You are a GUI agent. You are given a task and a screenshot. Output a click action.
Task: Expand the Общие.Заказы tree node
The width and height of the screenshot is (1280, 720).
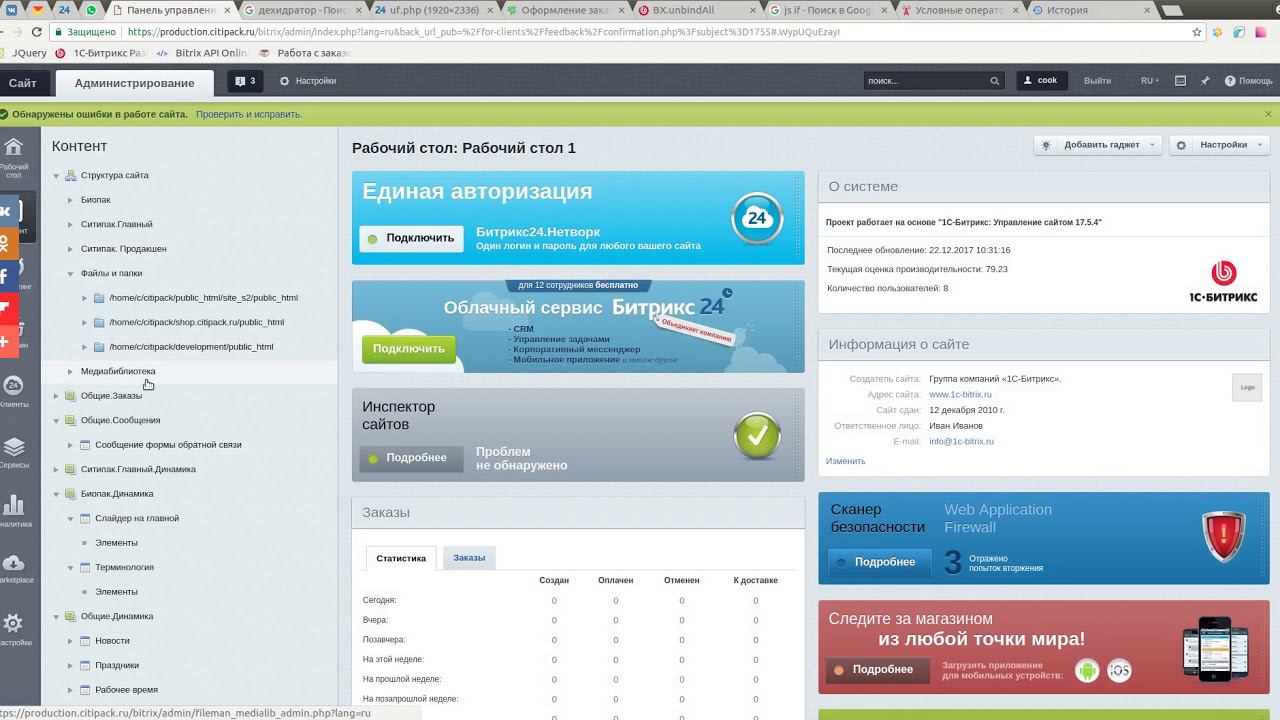pos(57,396)
